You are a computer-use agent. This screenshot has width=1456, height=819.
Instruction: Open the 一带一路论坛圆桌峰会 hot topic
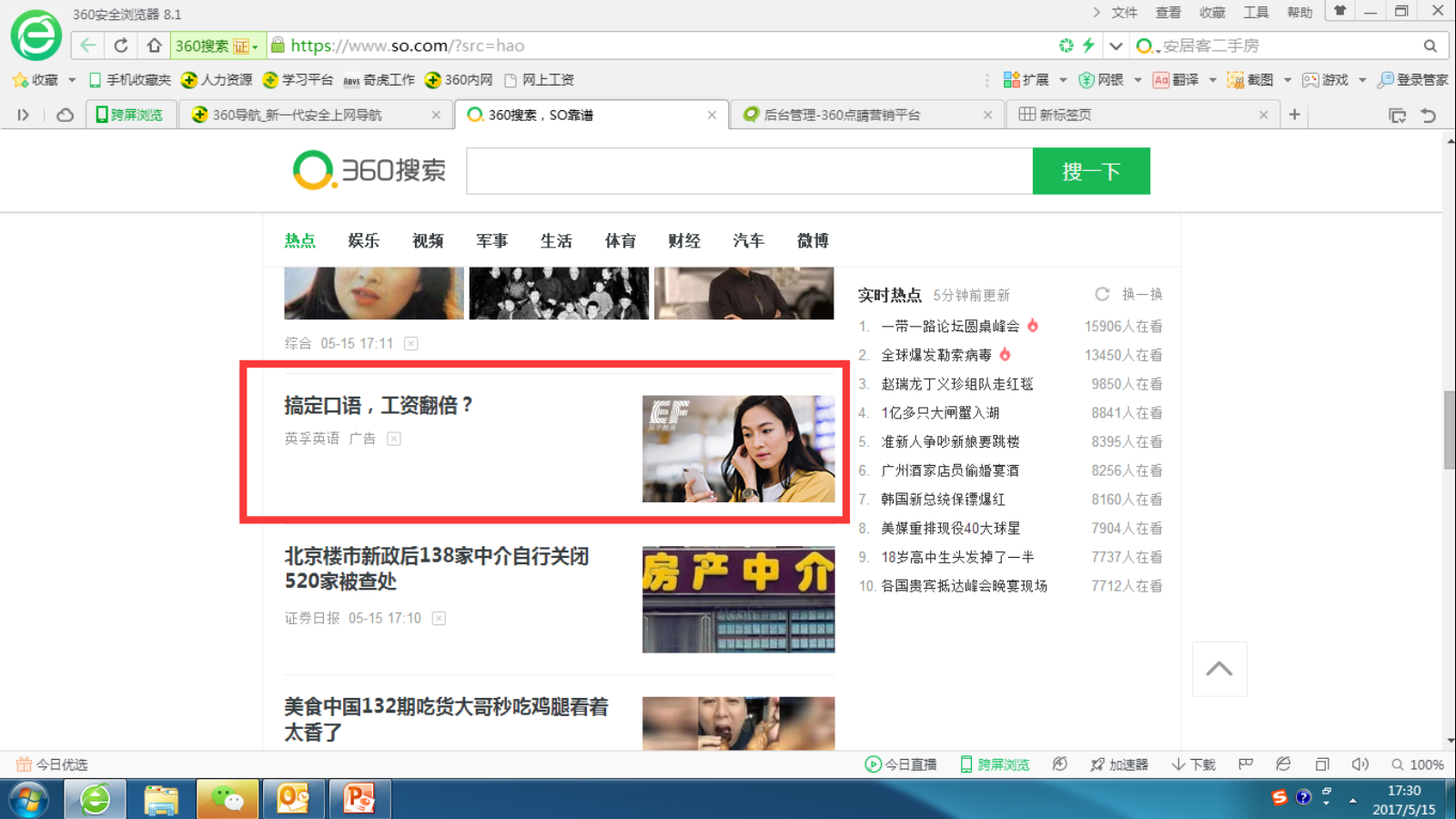pos(950,326)
